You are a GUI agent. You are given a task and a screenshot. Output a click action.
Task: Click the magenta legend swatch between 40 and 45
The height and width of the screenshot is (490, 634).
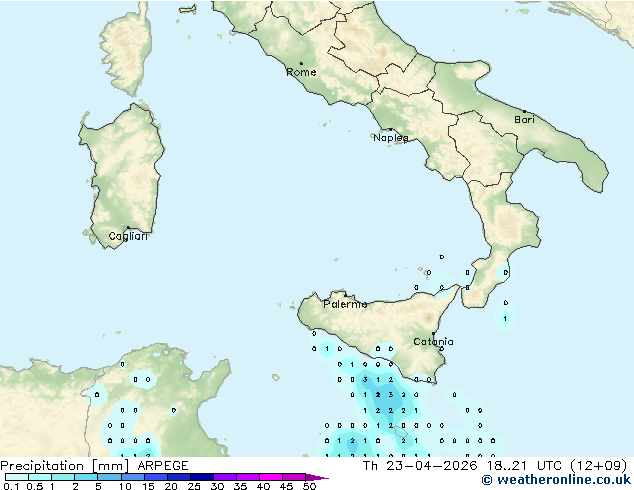pos(271,477)
